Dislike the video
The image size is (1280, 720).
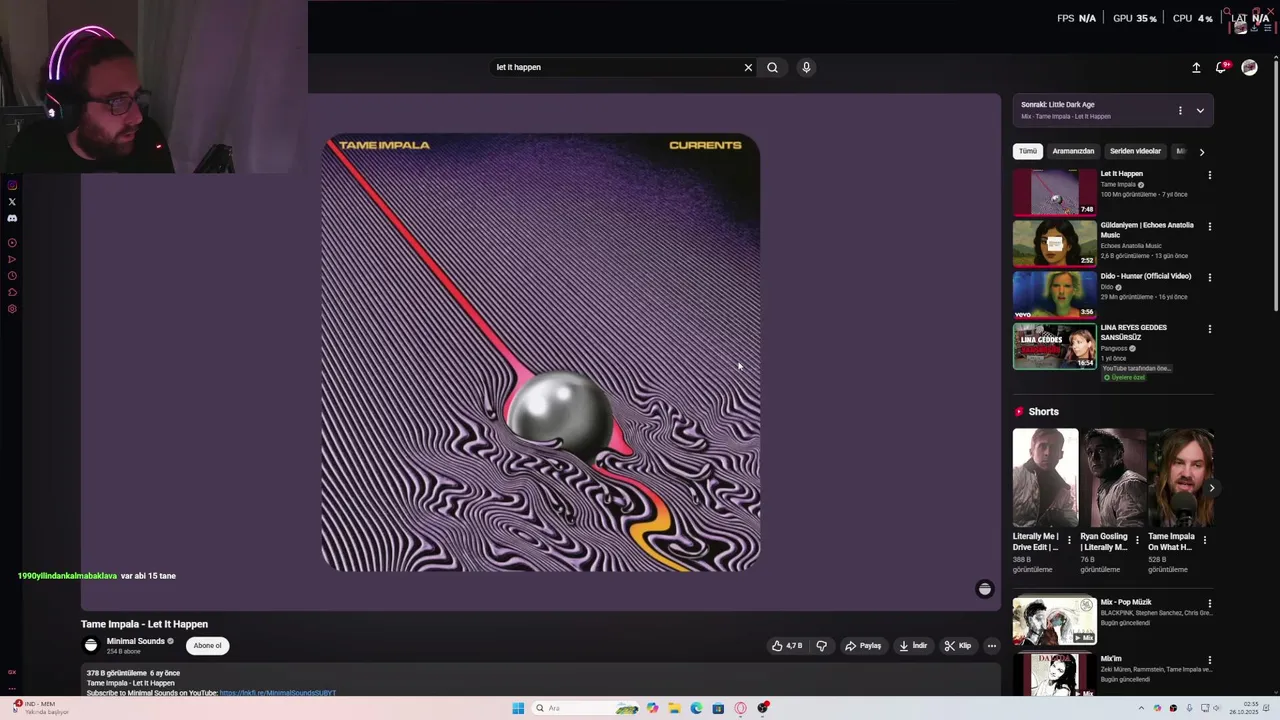coord(822,646)
